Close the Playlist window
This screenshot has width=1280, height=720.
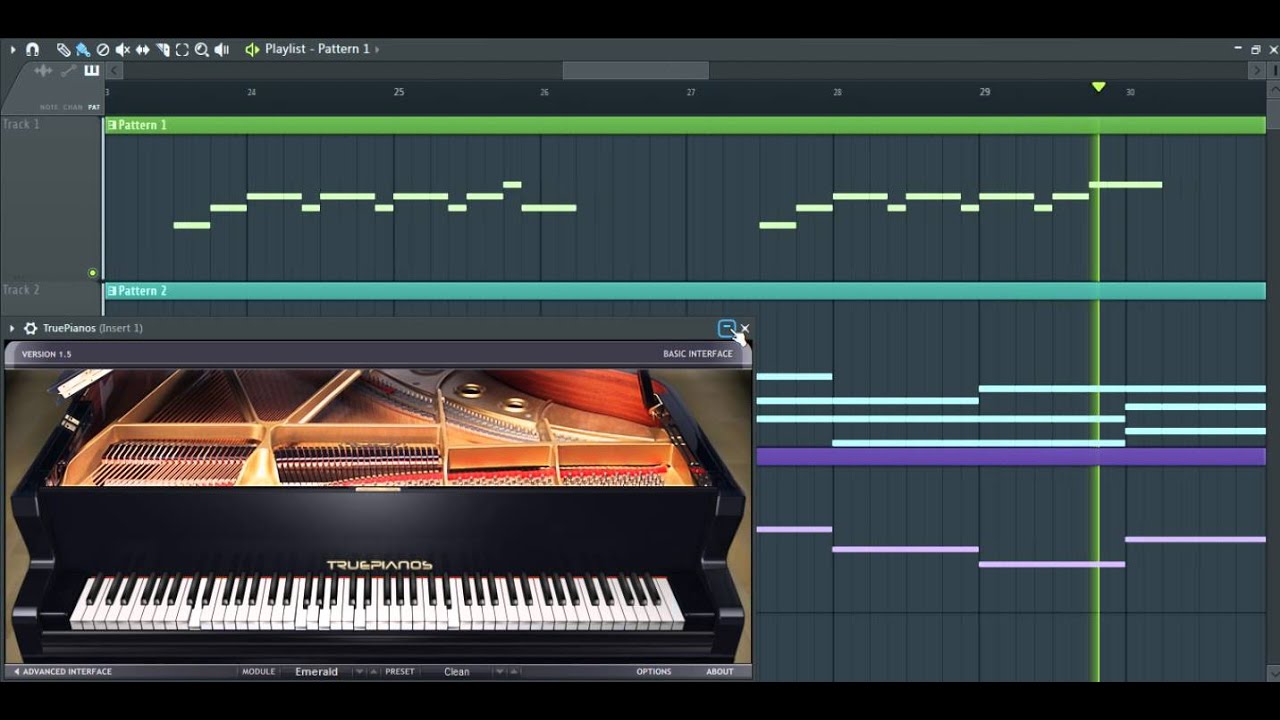point(1272,49)
